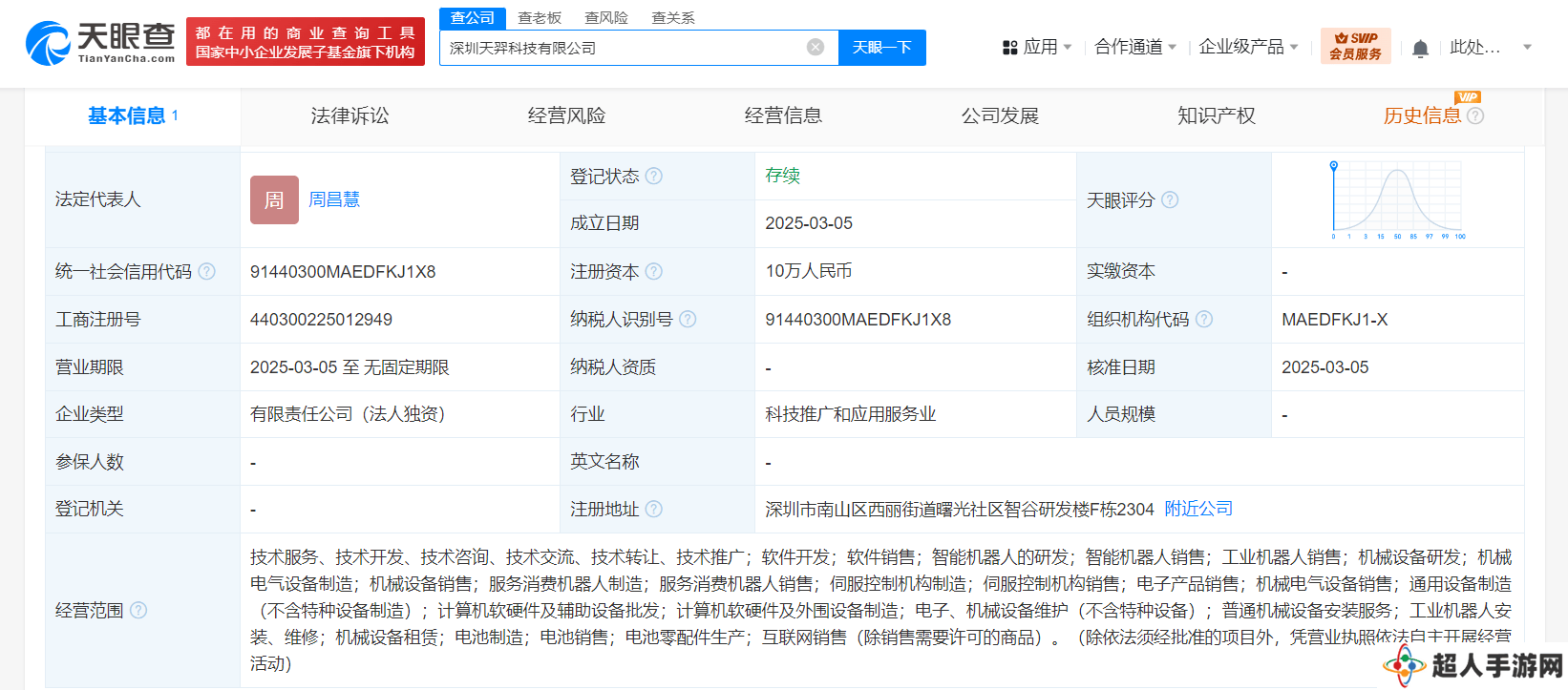
Task: Click the 应用 grid icon
Action: coord(1009,47)
